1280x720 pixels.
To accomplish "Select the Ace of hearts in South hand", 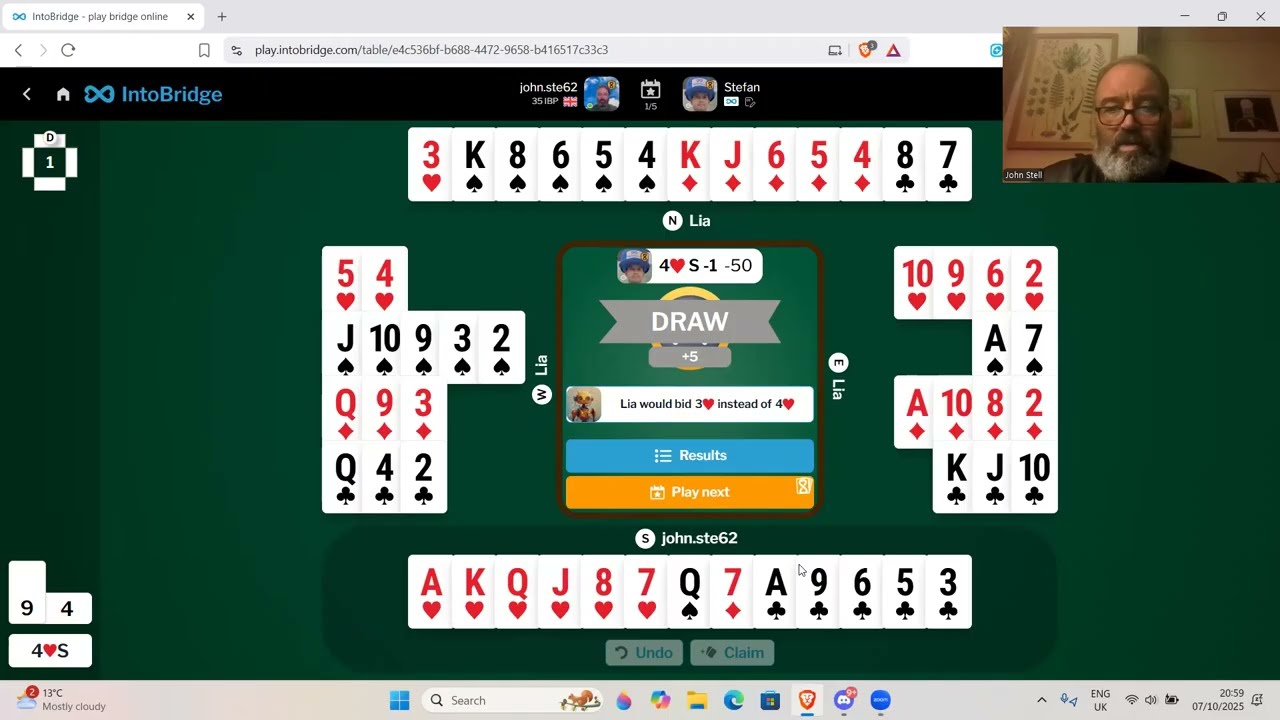I will pos(431,592).
